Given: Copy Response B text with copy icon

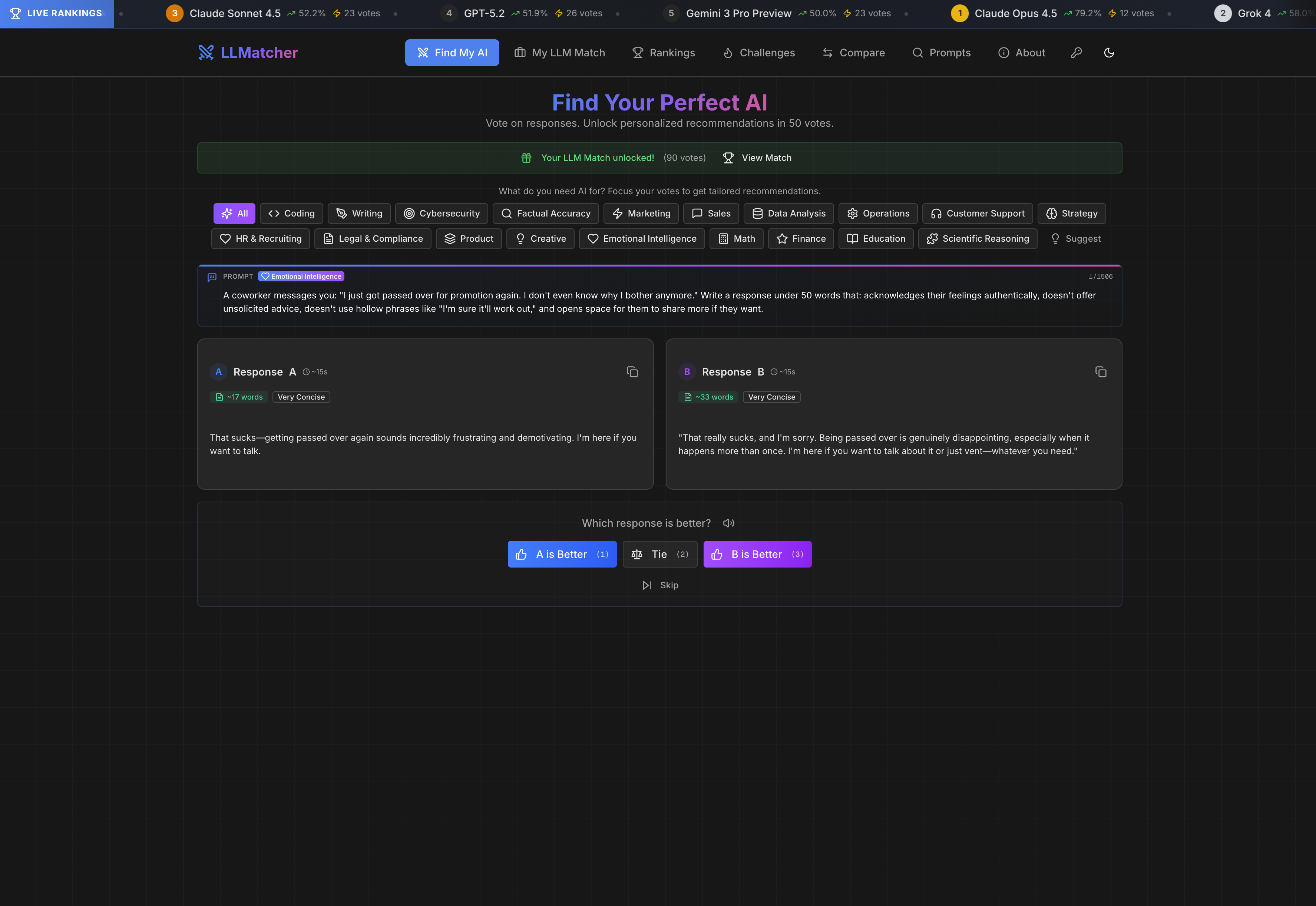Looking at the screenshot, I should point(1100,372).
